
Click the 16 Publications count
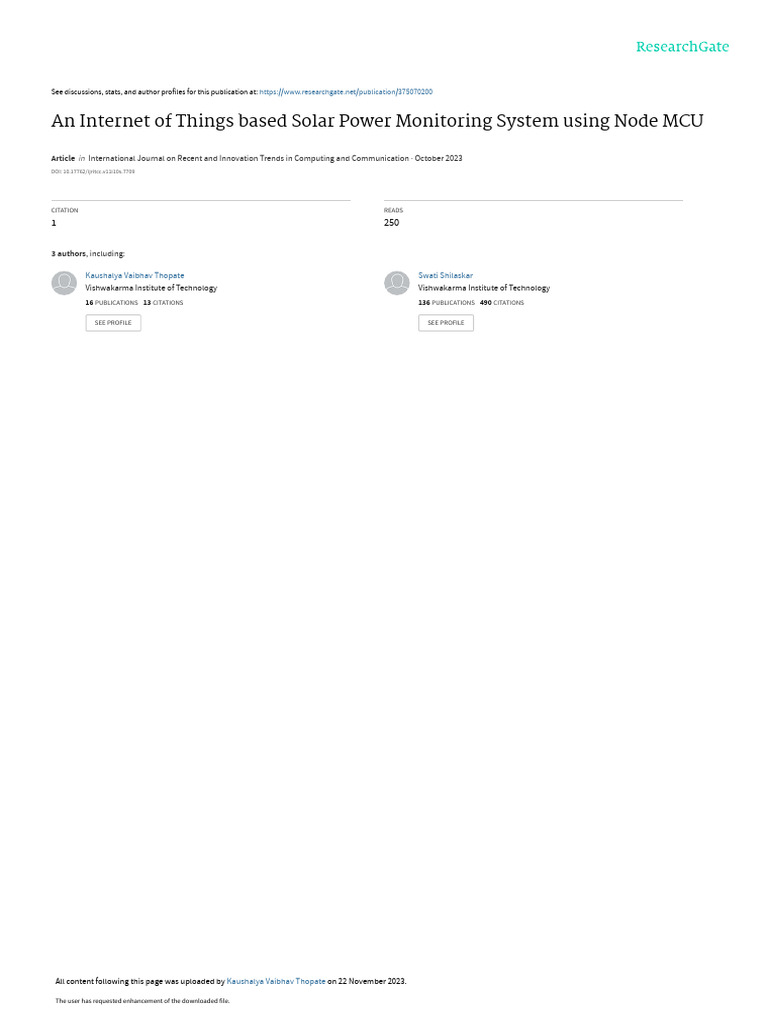(x=112, y=303)
